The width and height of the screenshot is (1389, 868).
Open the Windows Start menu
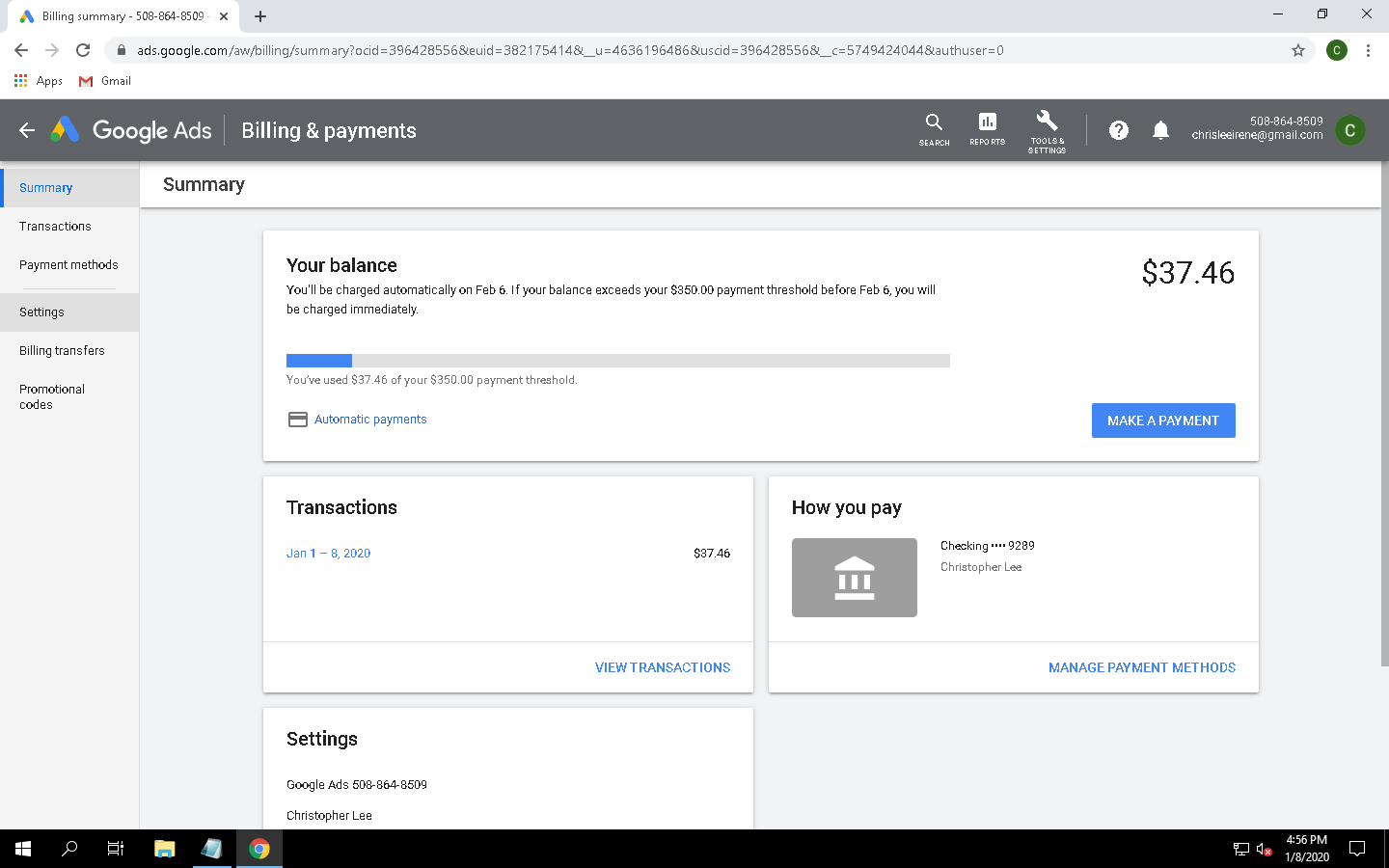pyautogui.click(x=23, y=849)
